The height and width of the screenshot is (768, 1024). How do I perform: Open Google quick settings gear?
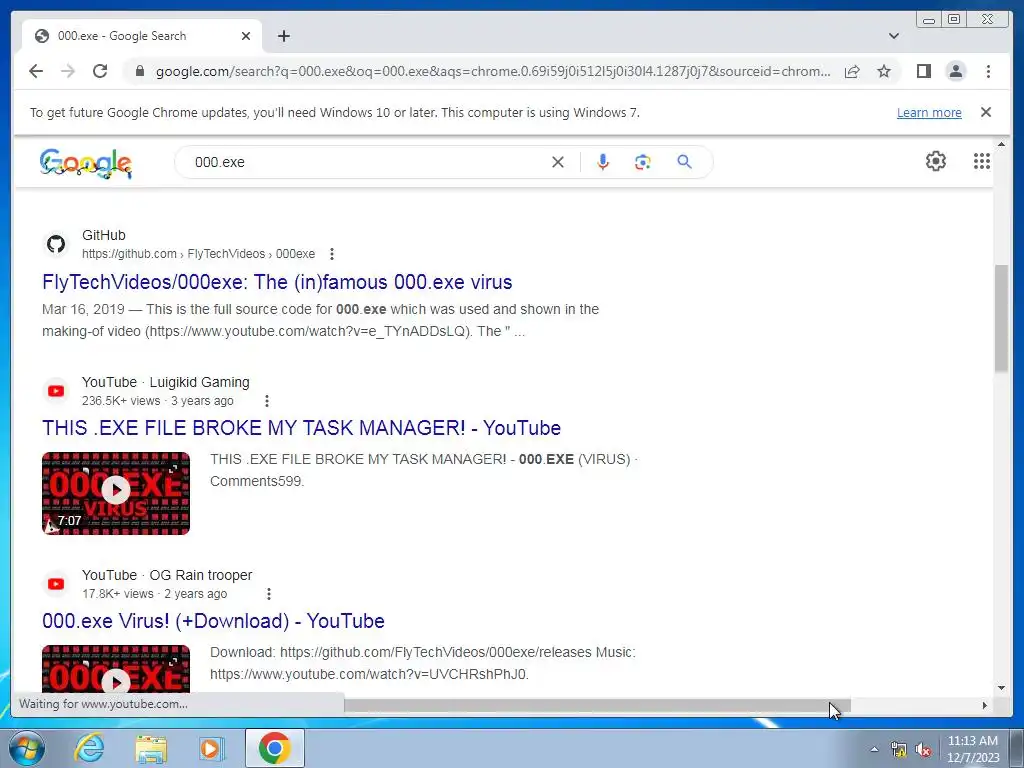pyautogui.click(x=936, y=161)
